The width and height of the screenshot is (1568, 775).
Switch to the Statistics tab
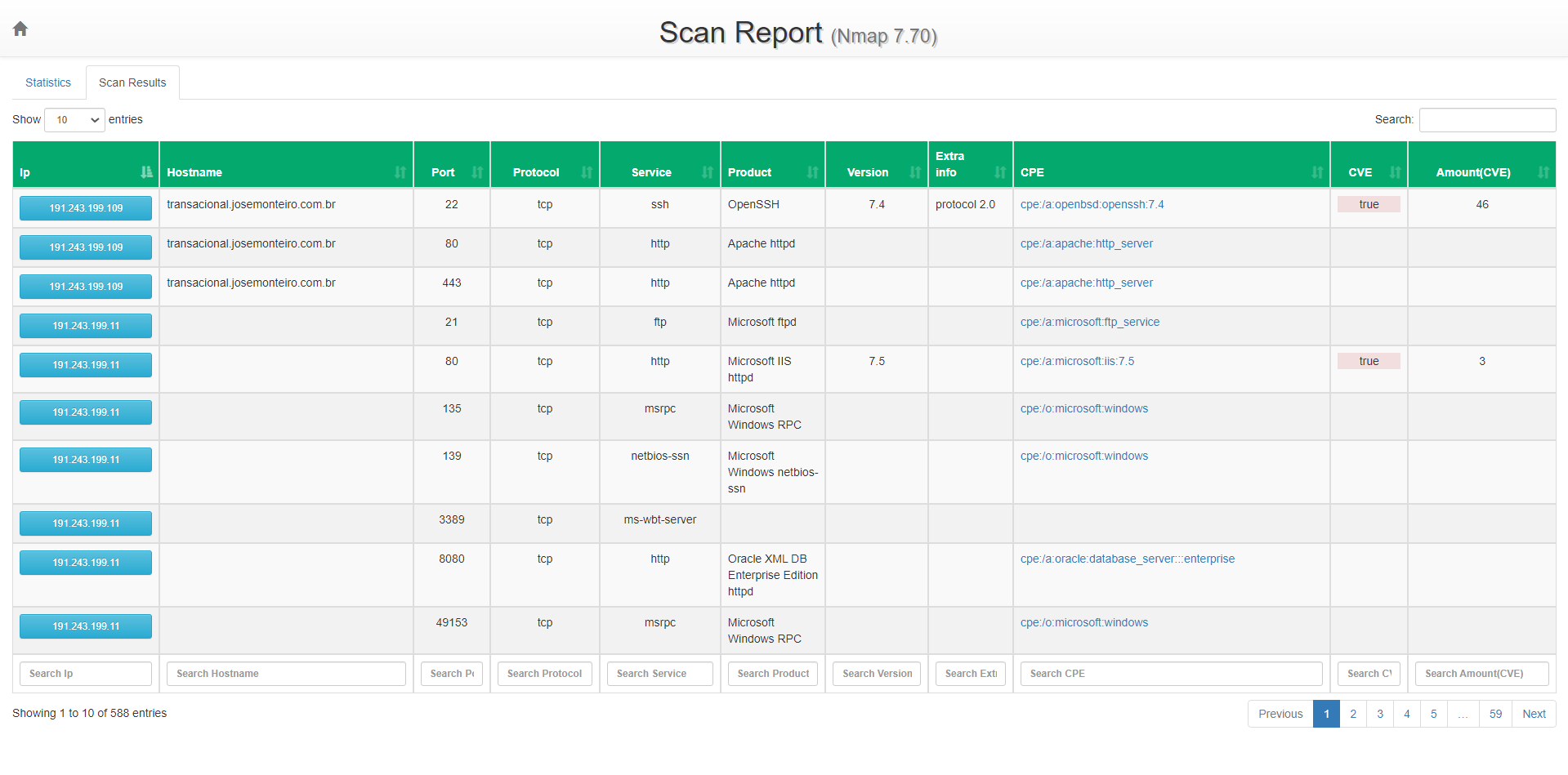pos(48,82)
